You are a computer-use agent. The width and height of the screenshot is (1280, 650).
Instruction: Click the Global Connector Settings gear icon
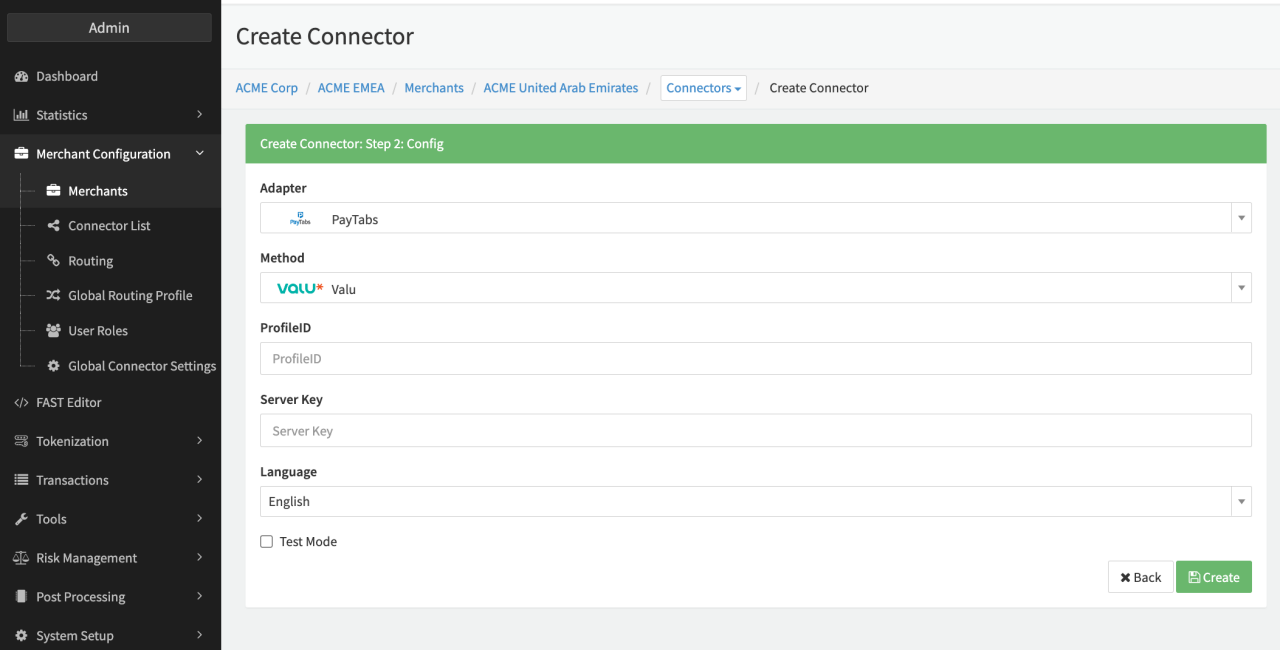coord(53,366)
